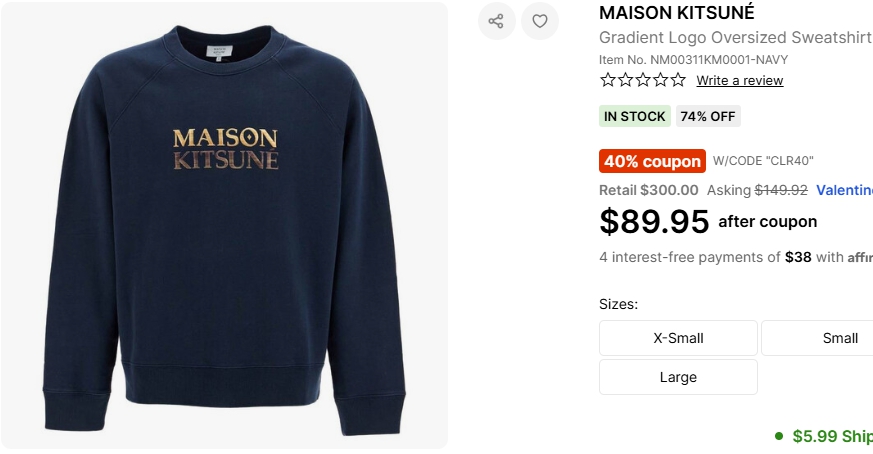Click the share icon button
873x454 pixels.
[x=497, y=21]
